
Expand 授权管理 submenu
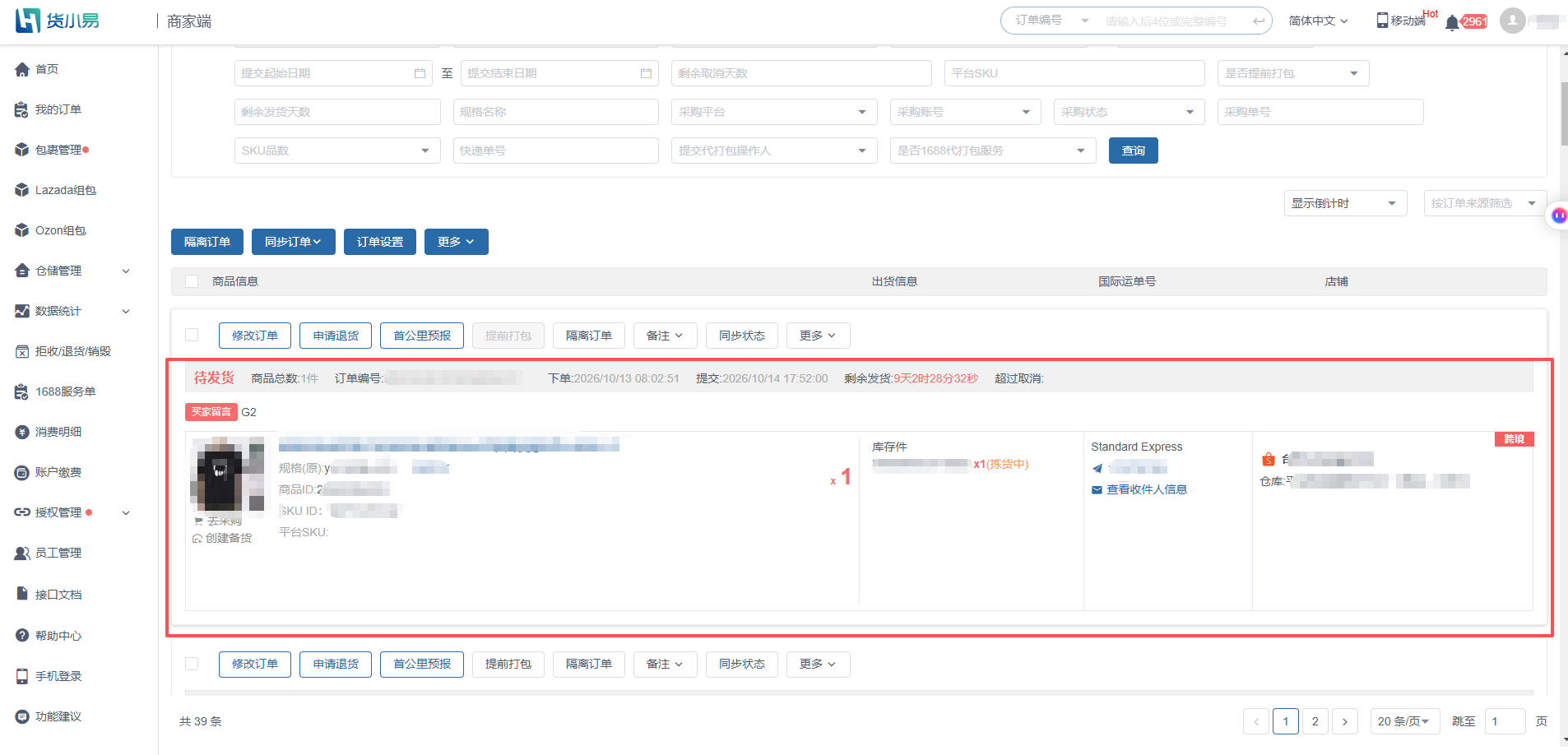(126, 512)
